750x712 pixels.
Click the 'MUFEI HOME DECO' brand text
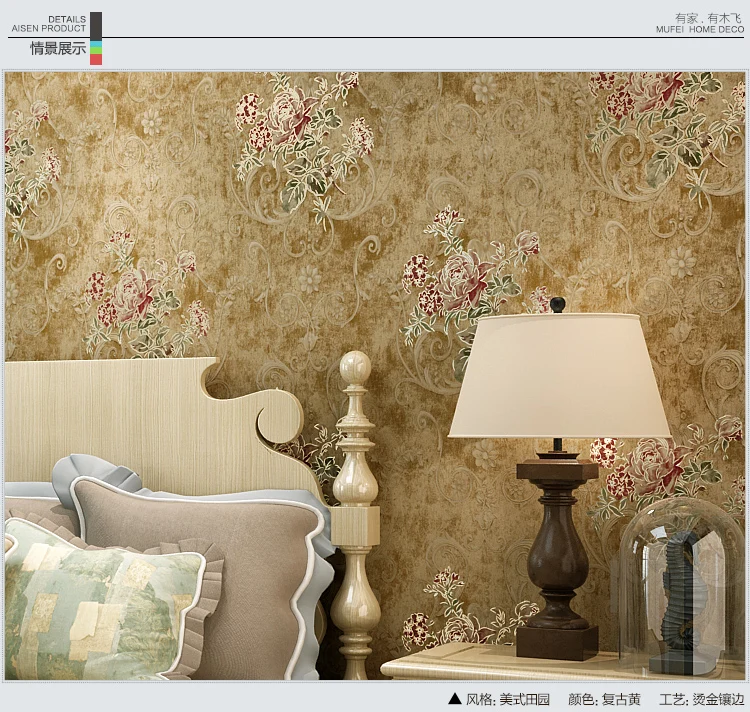700,29
